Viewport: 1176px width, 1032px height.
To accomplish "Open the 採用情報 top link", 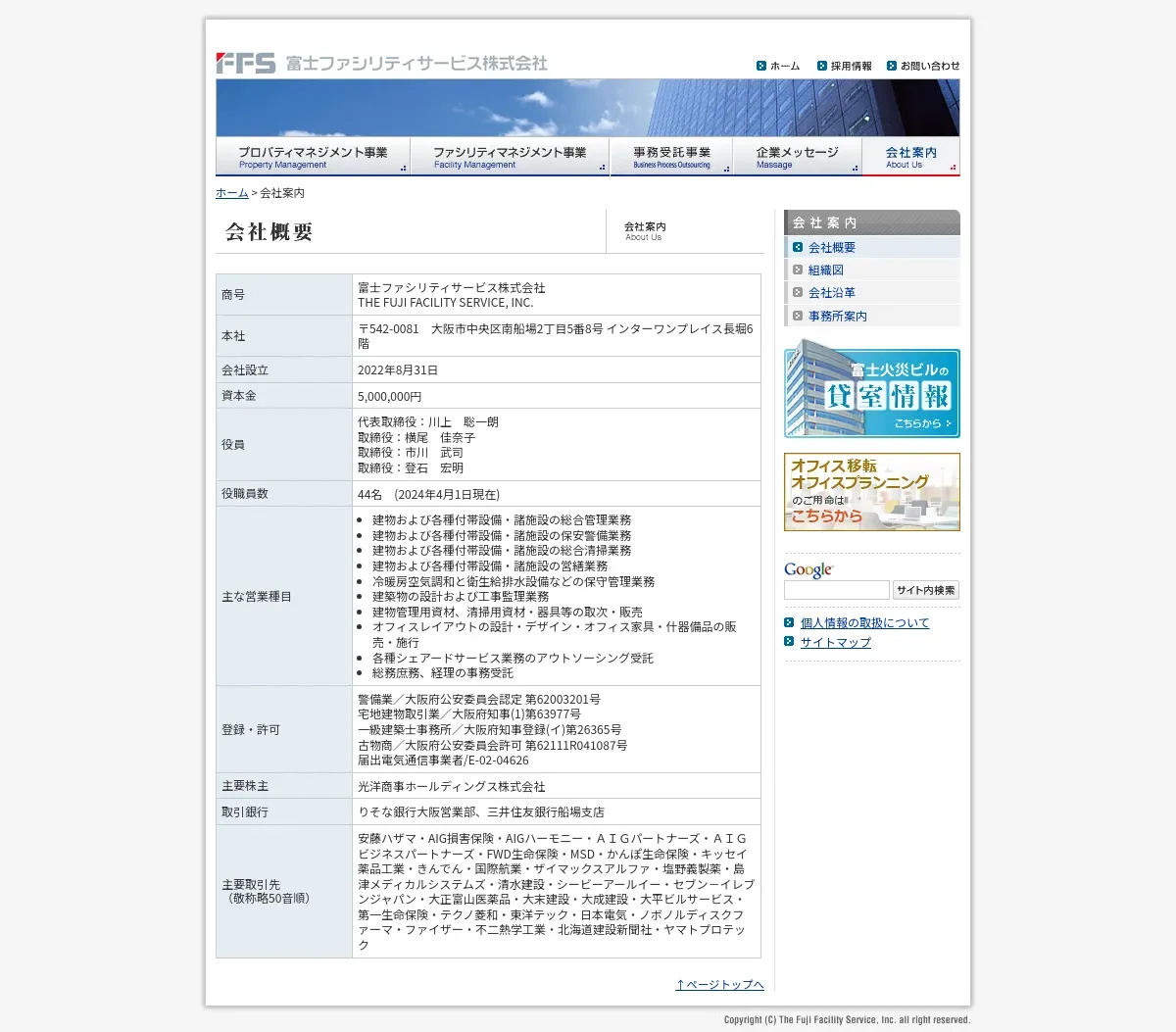I will [x=851, y=66].
